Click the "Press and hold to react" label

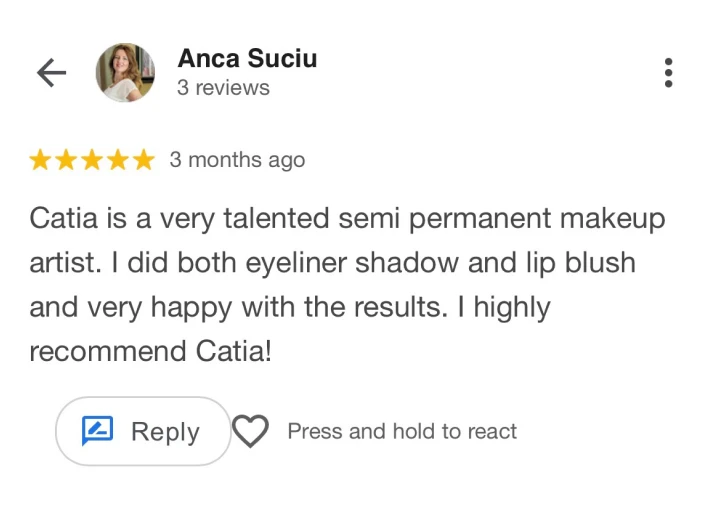[402, 432]
